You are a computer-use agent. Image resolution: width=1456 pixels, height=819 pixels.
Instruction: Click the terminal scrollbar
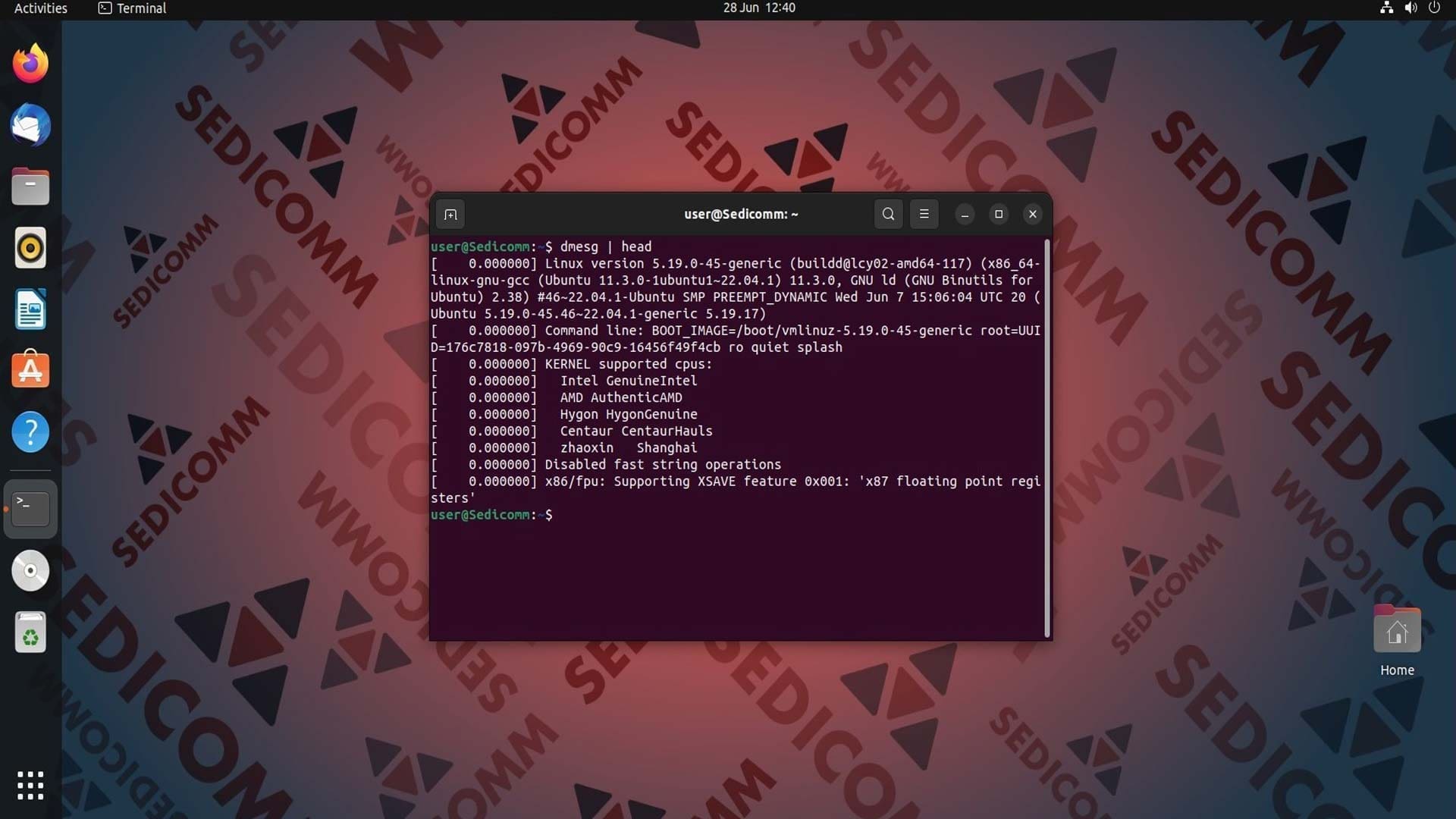point(1047,438)
